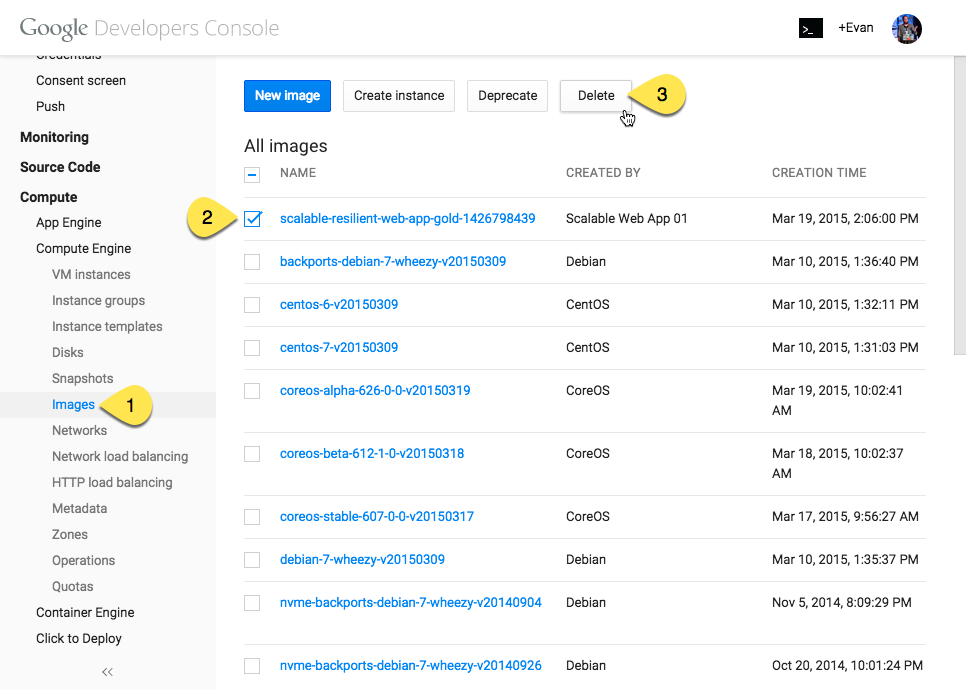This screenshot has width=966, height=690.
Task: Open App Engine in the sidebar
Action: coord(68,223)
